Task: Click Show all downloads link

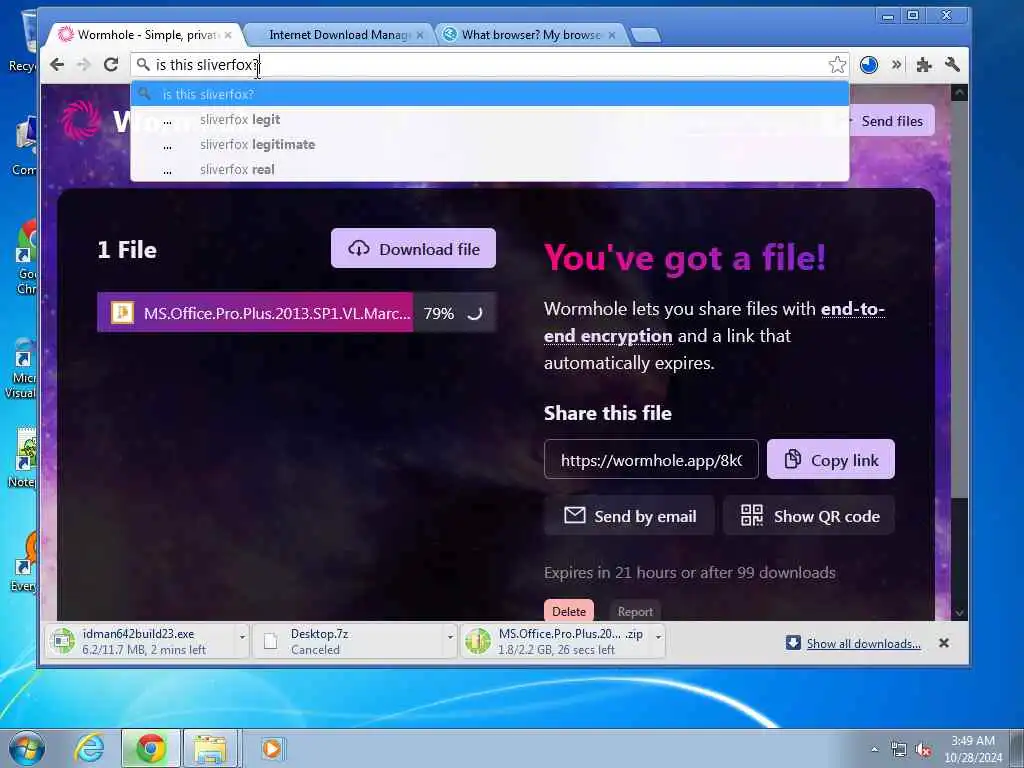Action: click(x=863, y=643)
